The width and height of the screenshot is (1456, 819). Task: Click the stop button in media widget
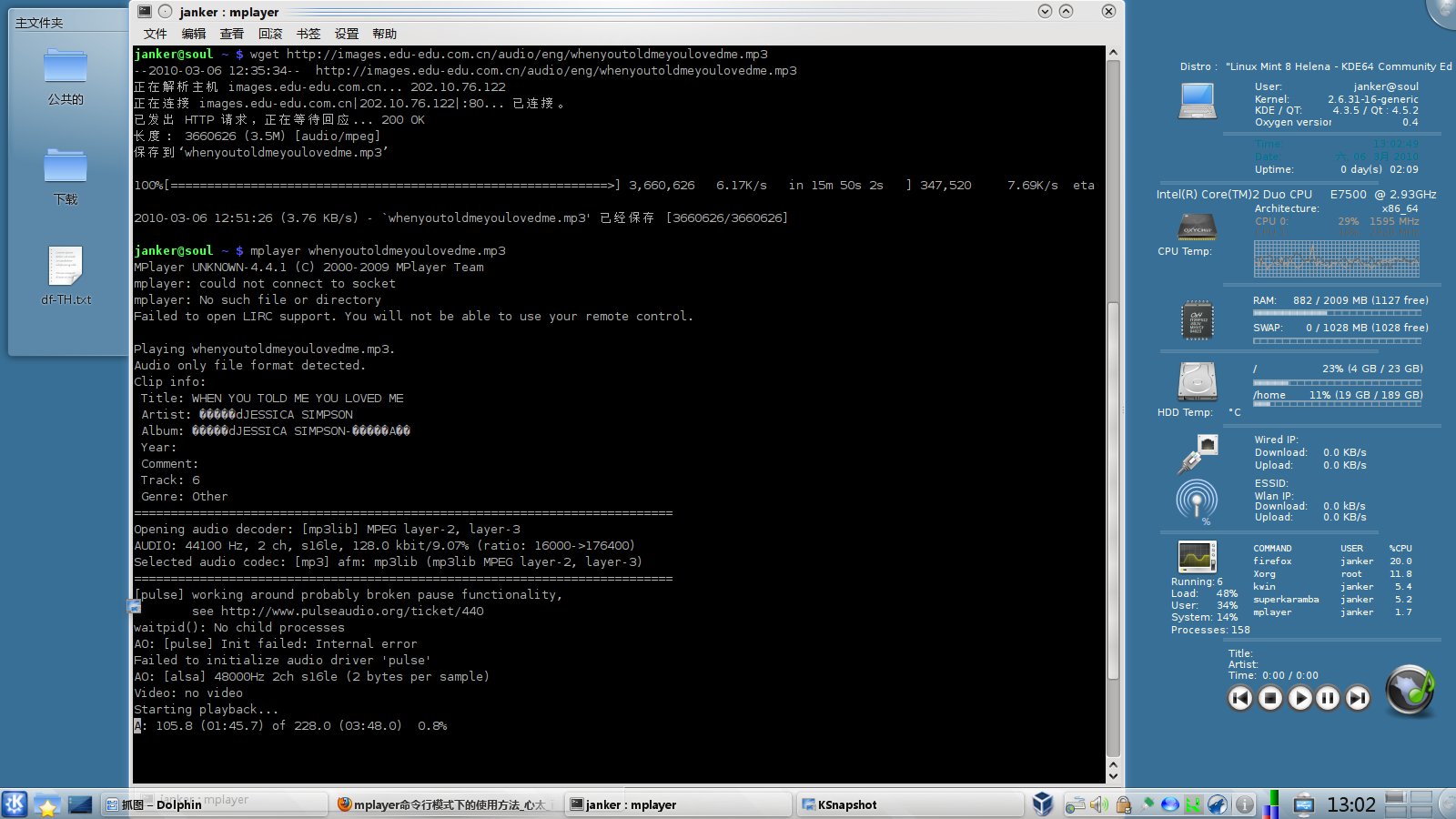click(1270, 698)
